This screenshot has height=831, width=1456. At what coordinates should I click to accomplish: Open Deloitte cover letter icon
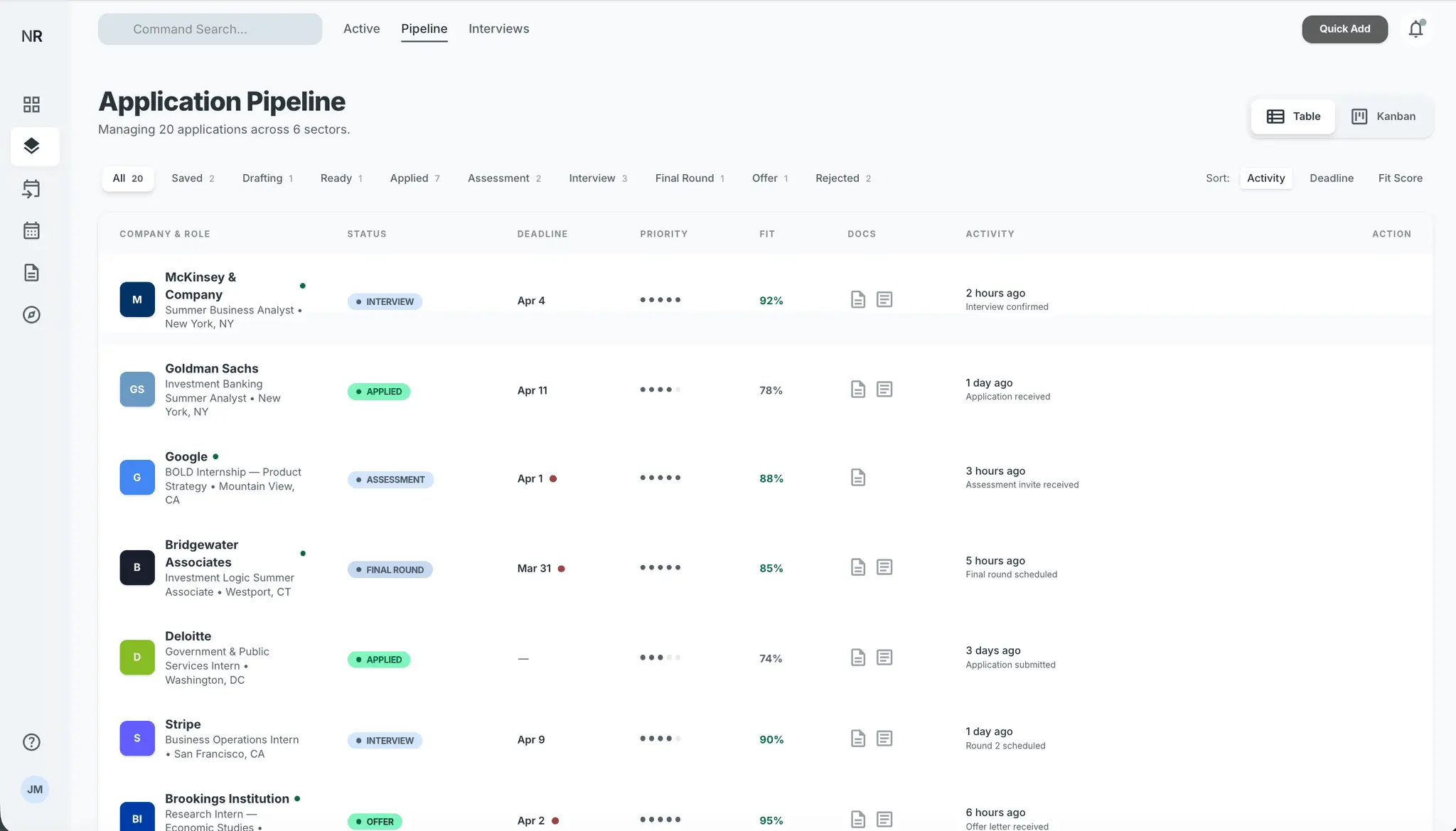coord(884,658)
